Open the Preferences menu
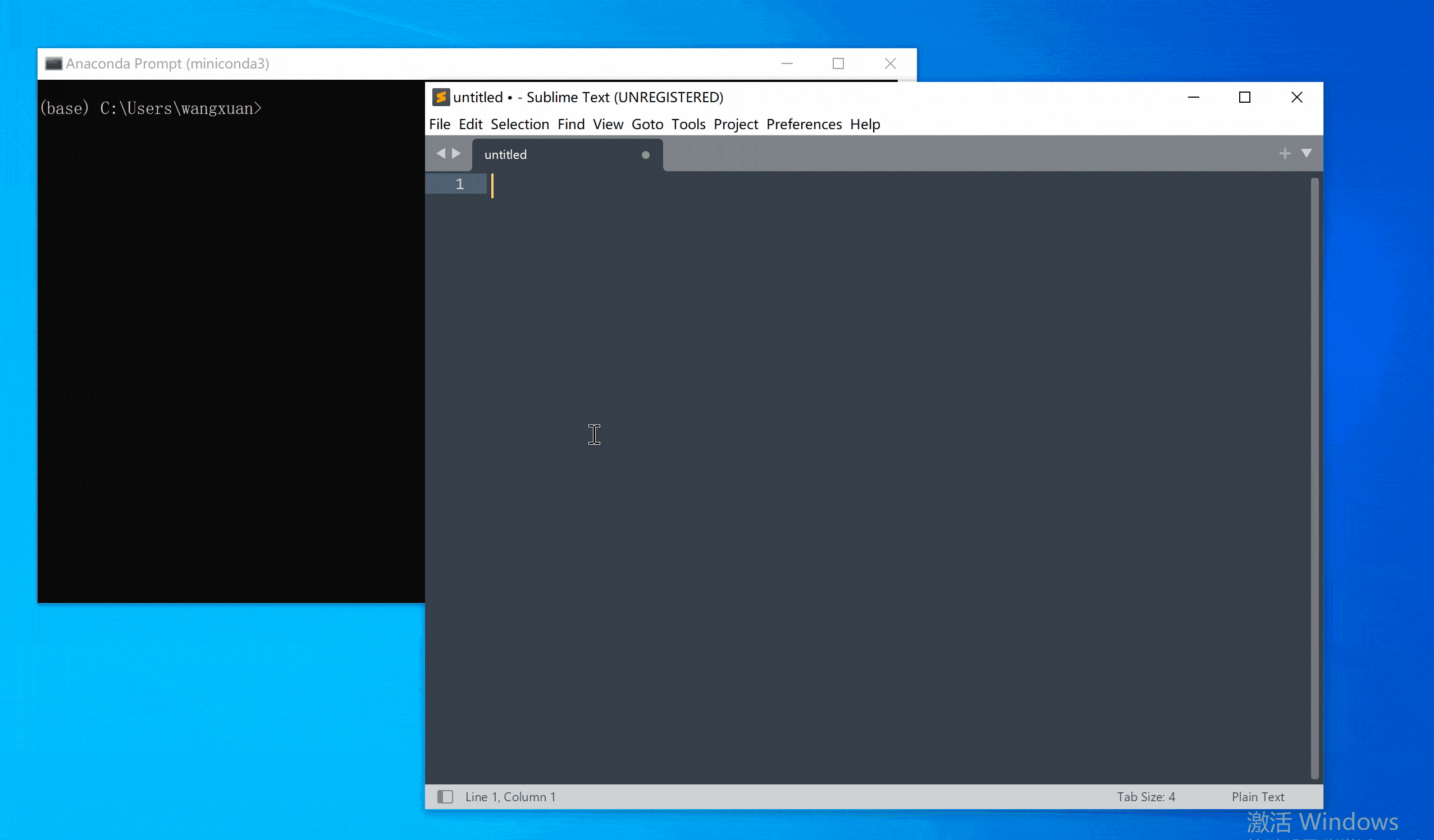This screenshot has height=840, width=1434. tap(803, 124)
